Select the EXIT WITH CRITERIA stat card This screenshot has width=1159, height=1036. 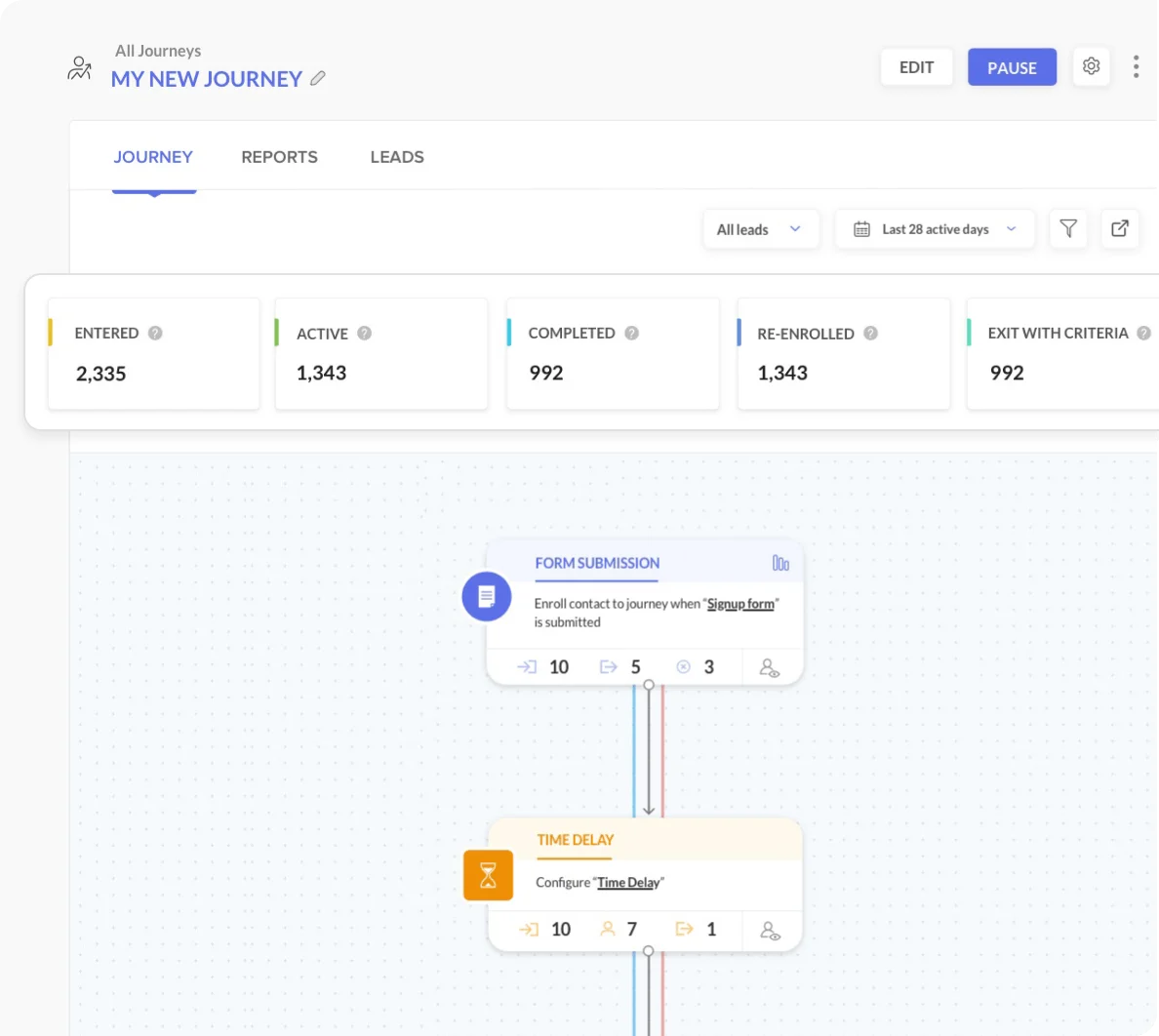pyautogui.click(x=1063, y=353)
